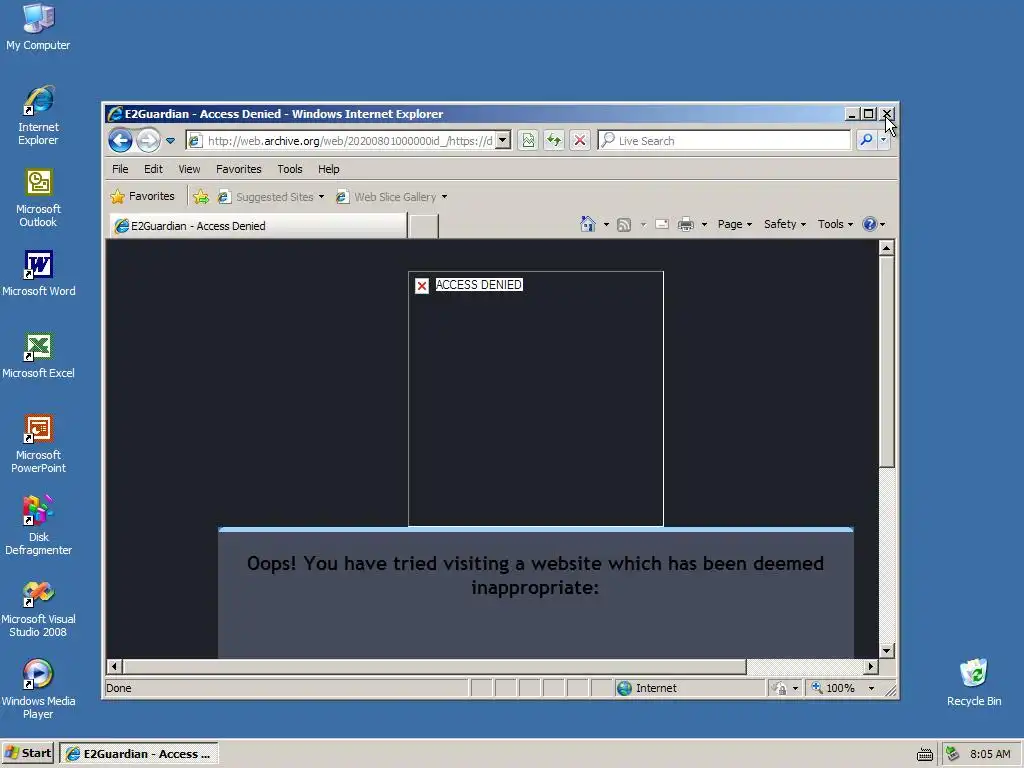Click E2Guardian taskbar button

pos(139,753)
